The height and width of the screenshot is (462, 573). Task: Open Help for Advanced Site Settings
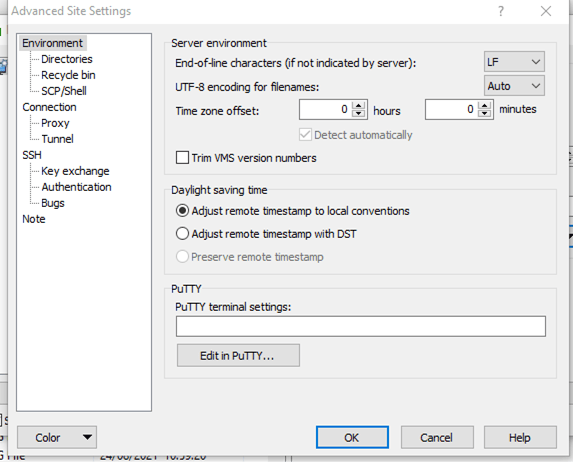tap(520, 437)
